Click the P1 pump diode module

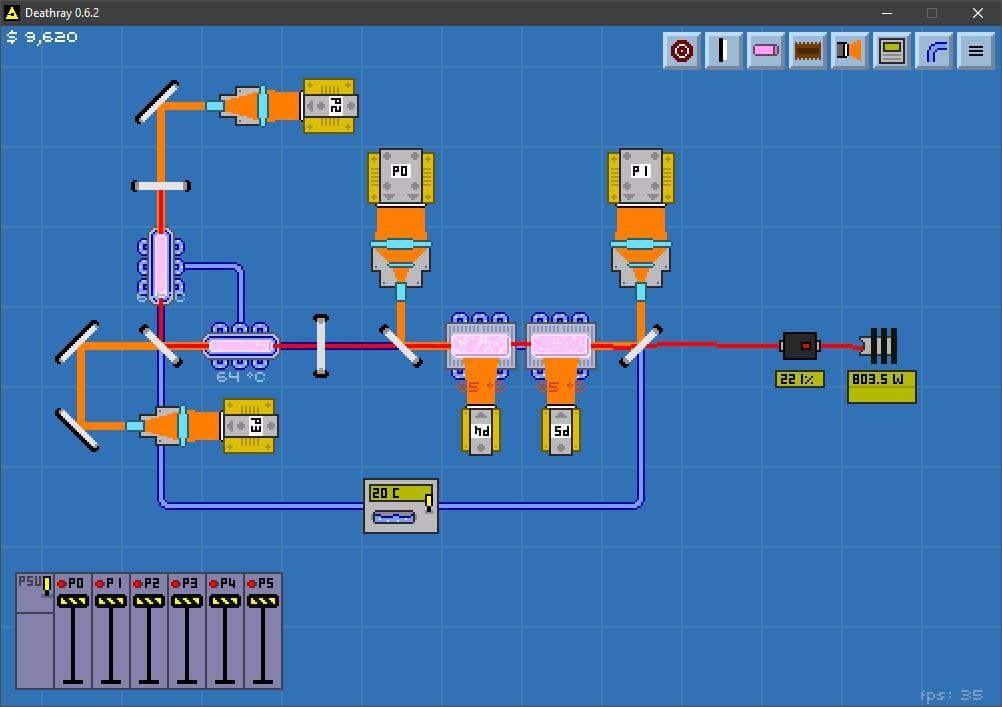click(640, 176)
